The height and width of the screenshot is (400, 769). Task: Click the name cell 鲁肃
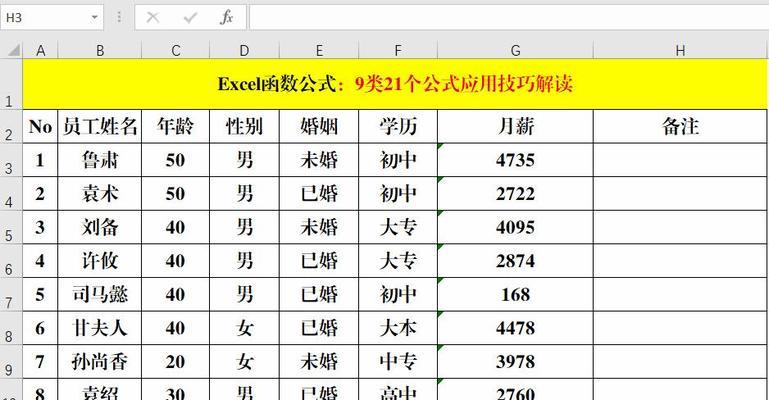[100, 160]
